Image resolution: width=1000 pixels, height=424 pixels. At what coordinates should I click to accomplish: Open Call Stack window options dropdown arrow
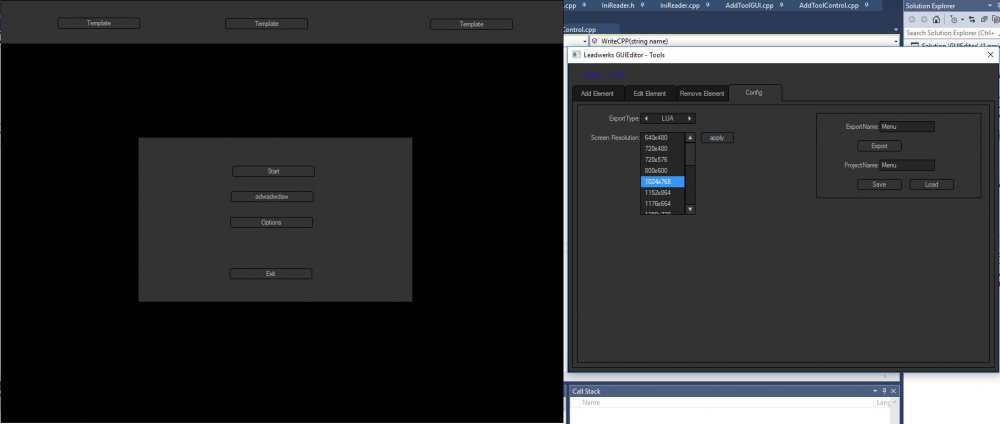tap(875, 391)
